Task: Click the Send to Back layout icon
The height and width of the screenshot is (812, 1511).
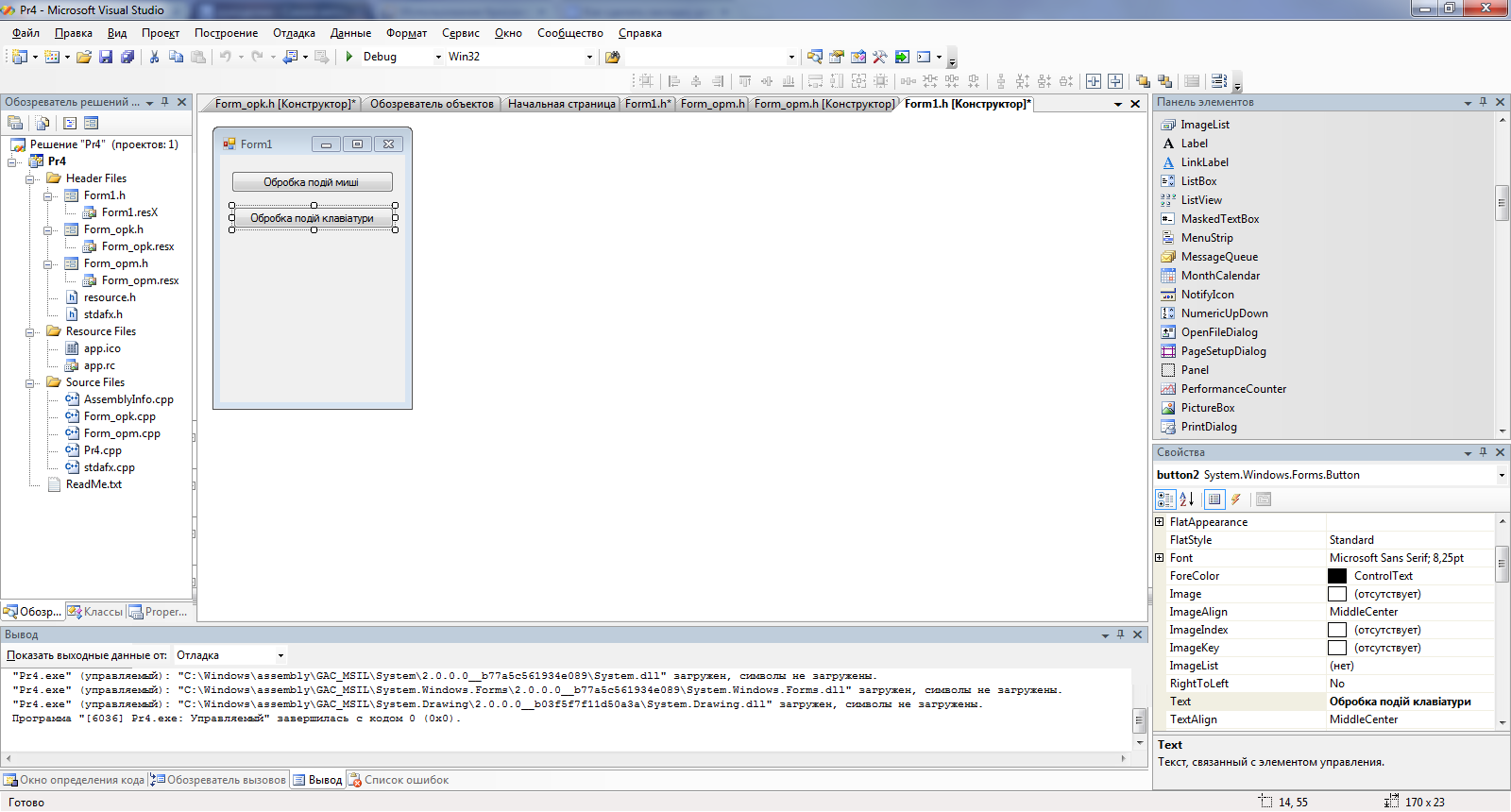Action: 1164,81
